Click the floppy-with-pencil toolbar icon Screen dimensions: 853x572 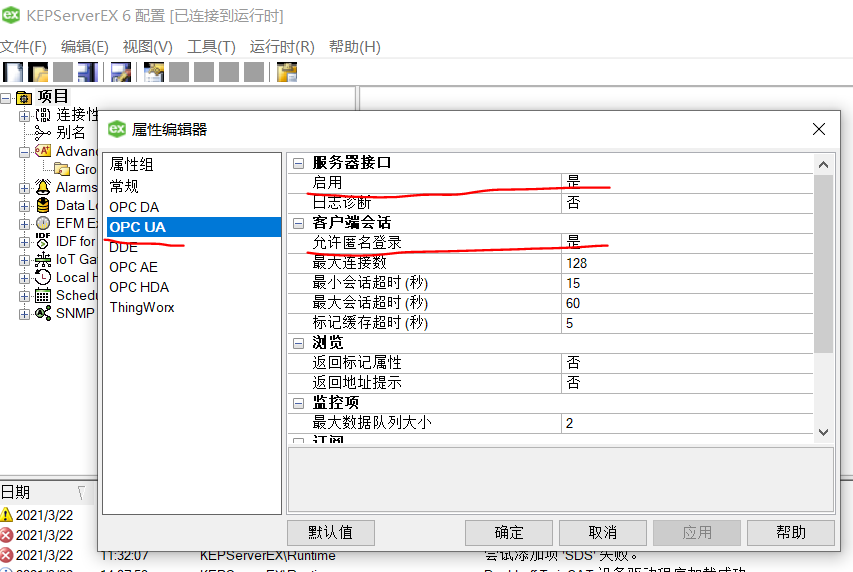(x=121, y=72)
